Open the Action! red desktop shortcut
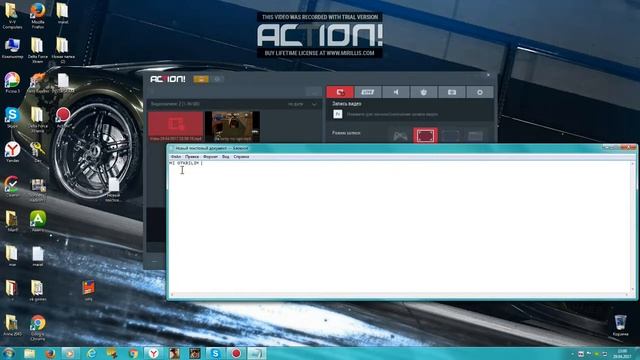This screenshot has width=640, height=360. 63,118
